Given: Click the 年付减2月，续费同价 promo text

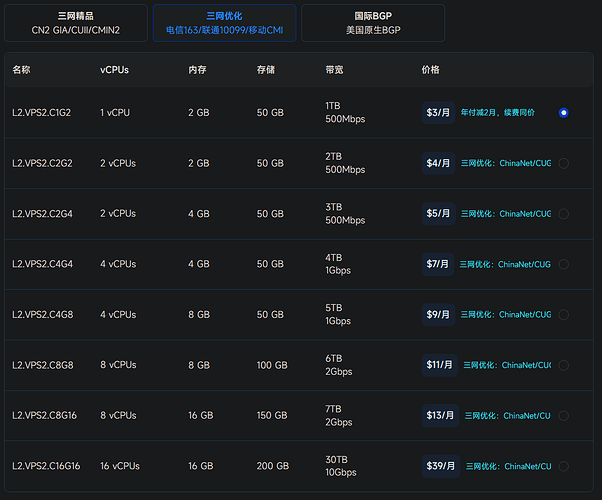Looking at the screenshot, I should point(498,113).
